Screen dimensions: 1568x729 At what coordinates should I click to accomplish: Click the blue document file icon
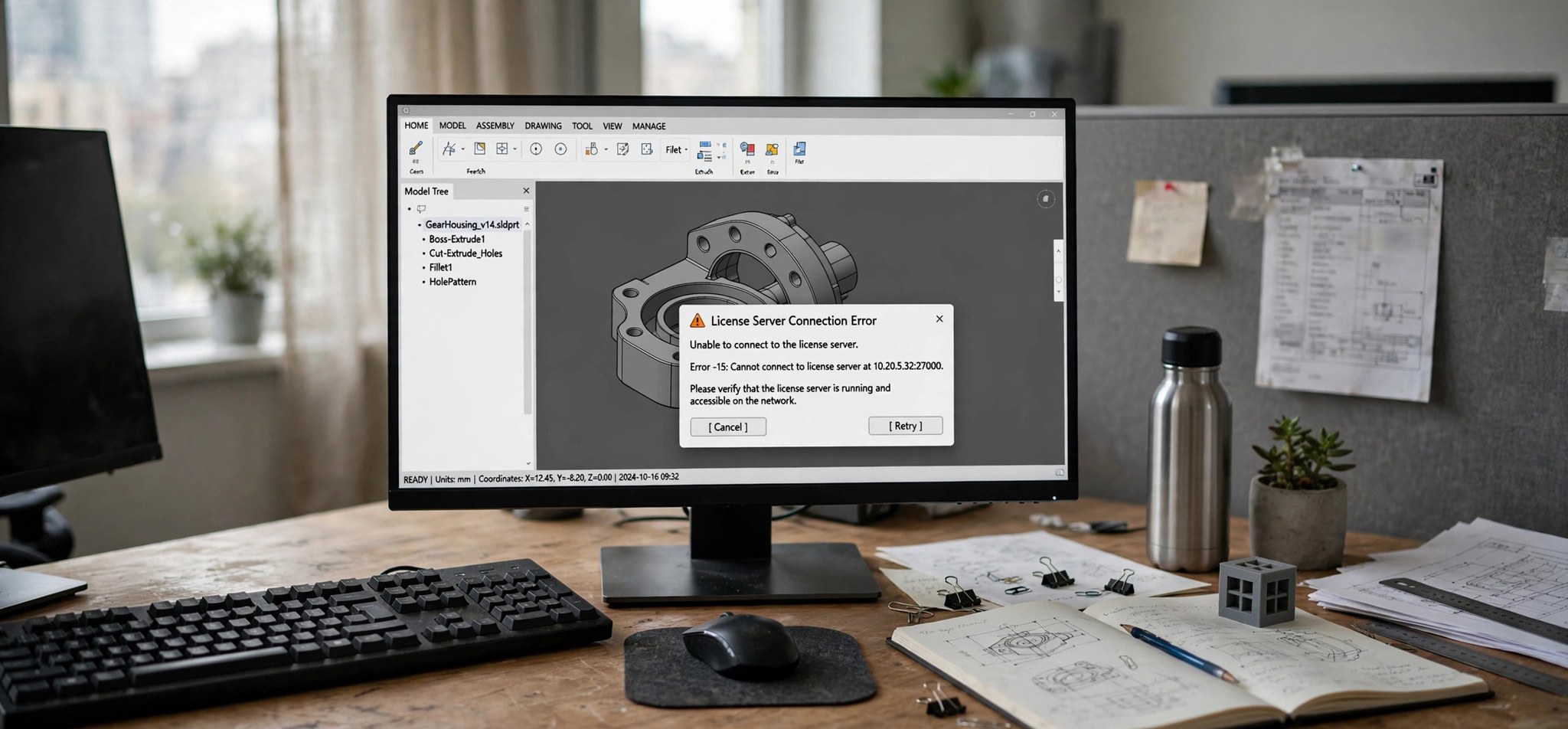799,149
